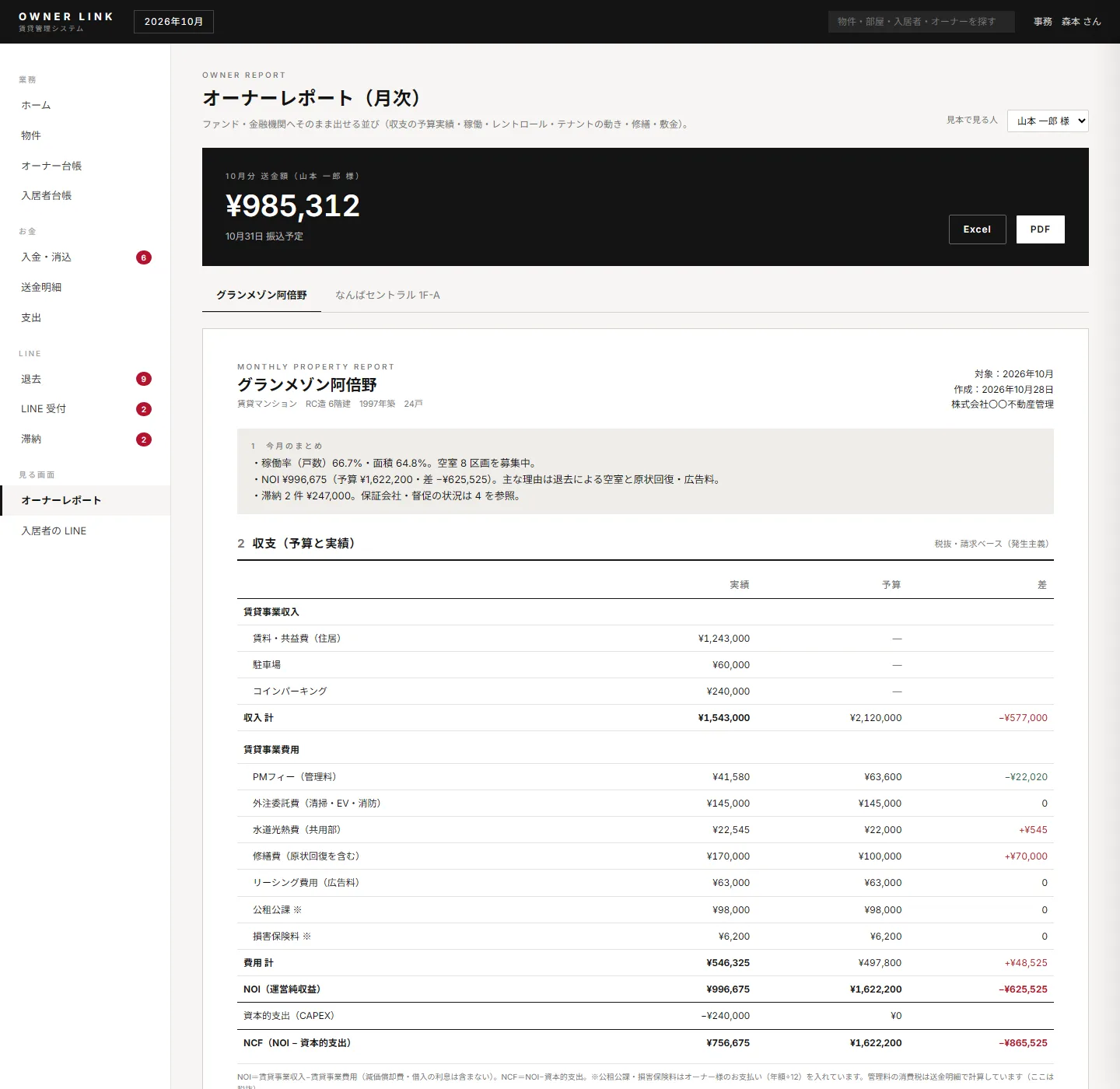Download report with PDF button

[1040, 229]
